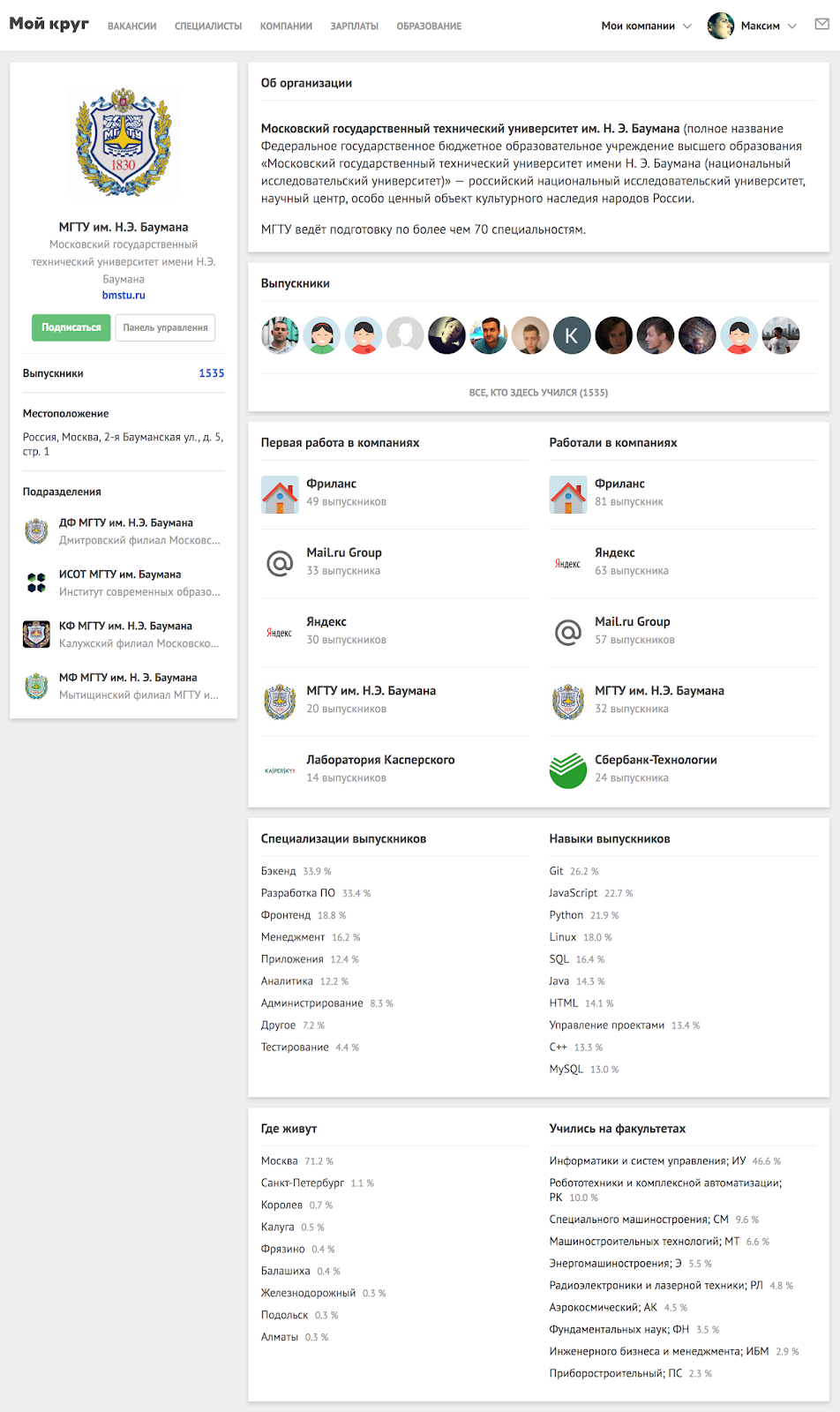The width and height of the screenshot is (840, 1412).
Task: Click the ИСОТ МГТУ им. Баумана division icon
Action: point(36,582)
